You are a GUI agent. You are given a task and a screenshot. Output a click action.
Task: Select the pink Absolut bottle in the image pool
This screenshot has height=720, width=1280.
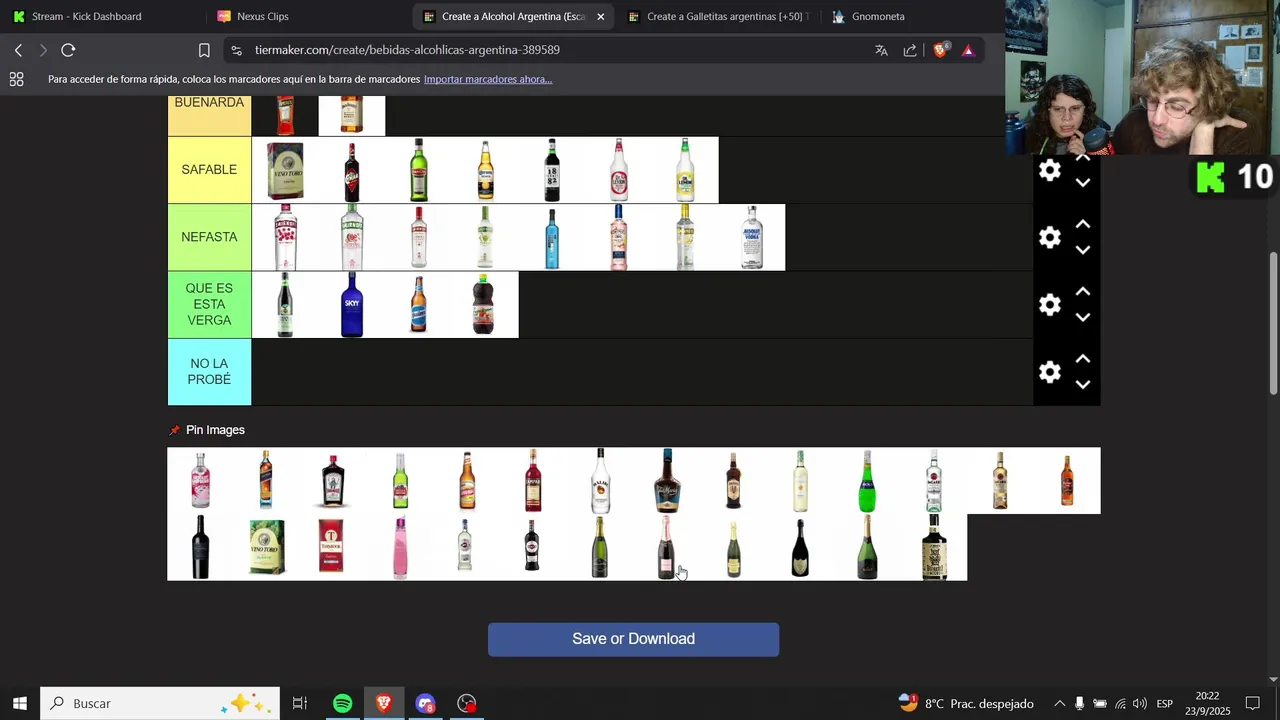point(201,480)
